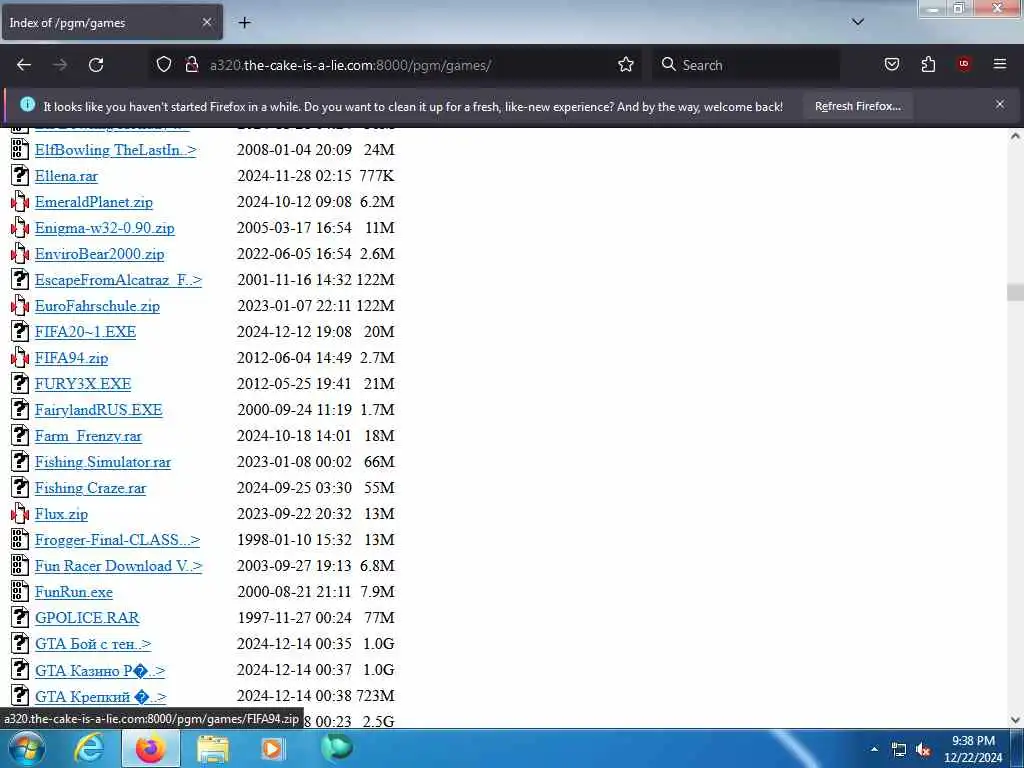Open the uBlock Origin extension icon
The width and height of the screenshot is (1024, 768).
[963, 64]
